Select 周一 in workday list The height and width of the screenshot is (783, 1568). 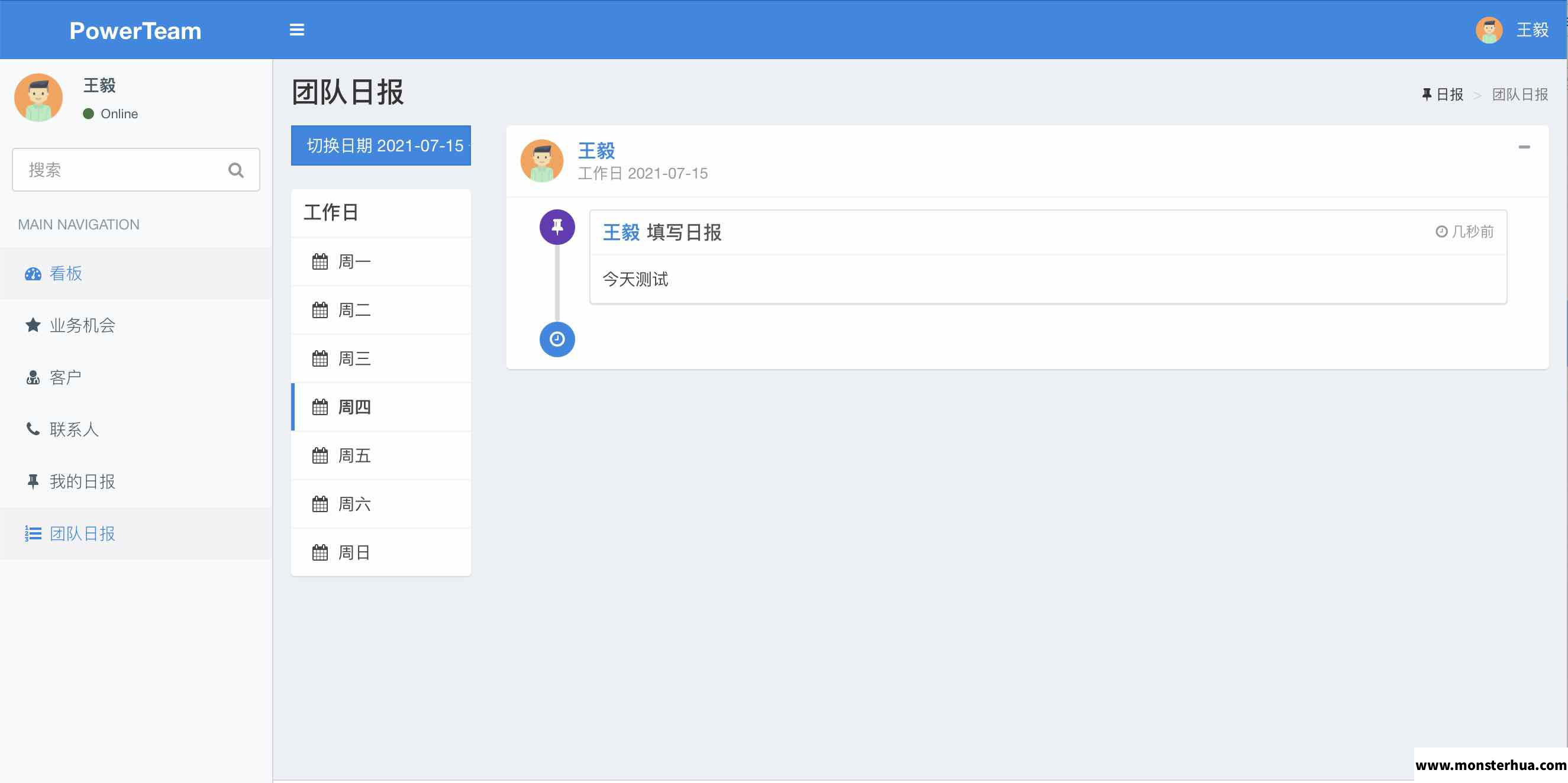381,261
